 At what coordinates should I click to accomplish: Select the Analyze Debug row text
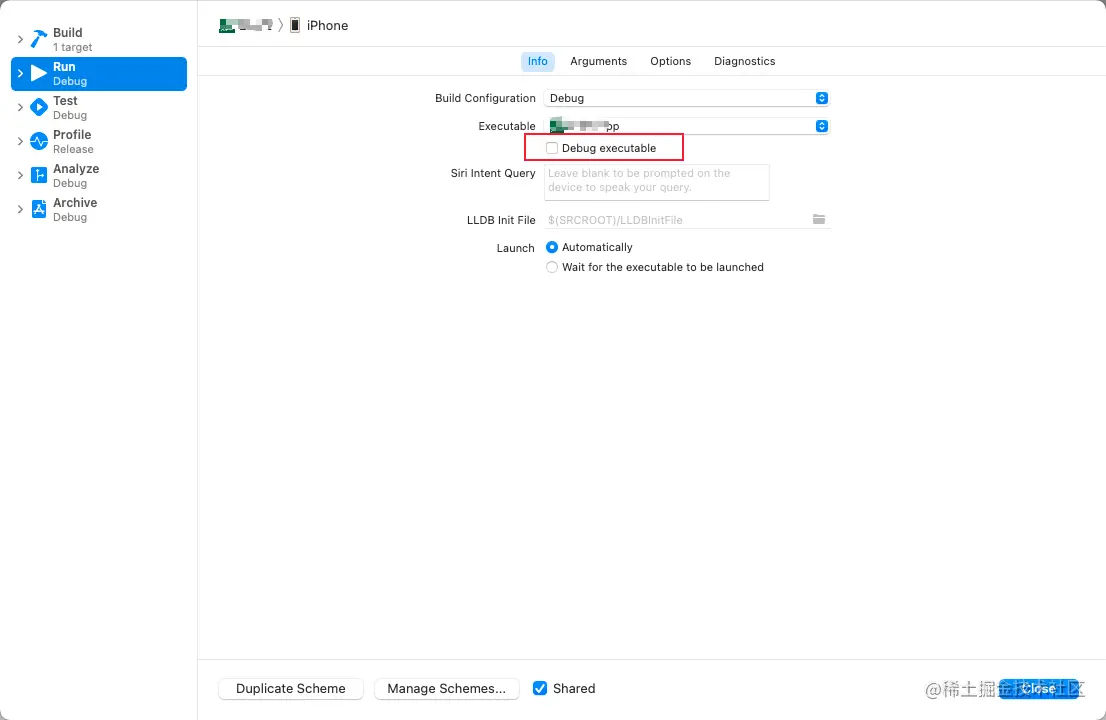pyautogui.click(x=76, y=176)
